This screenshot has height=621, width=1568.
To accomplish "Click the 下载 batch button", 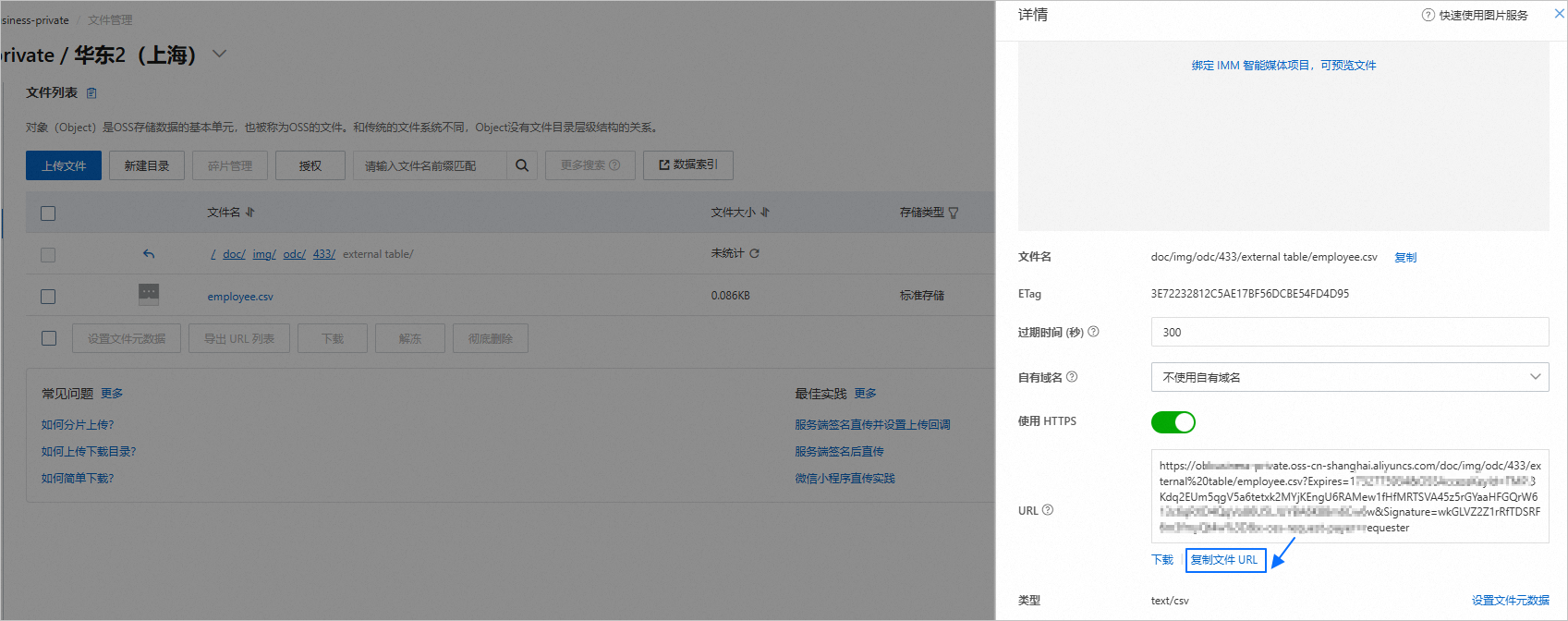I will click(x=333, y=338).
